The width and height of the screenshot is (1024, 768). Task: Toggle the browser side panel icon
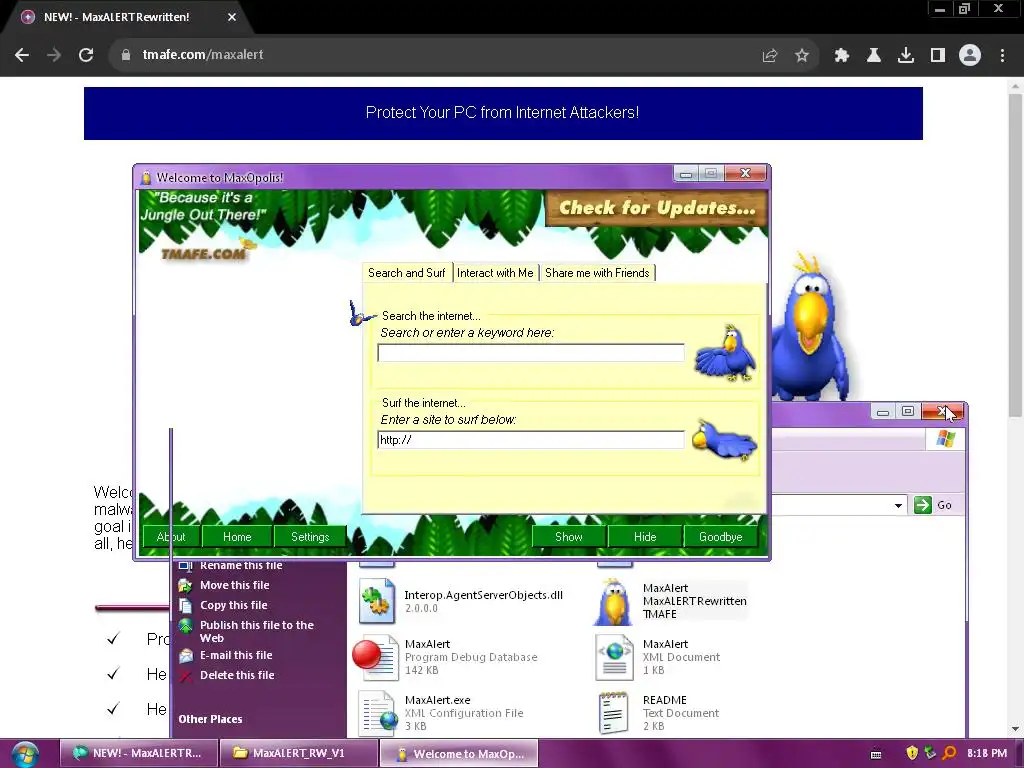[938, 56]
